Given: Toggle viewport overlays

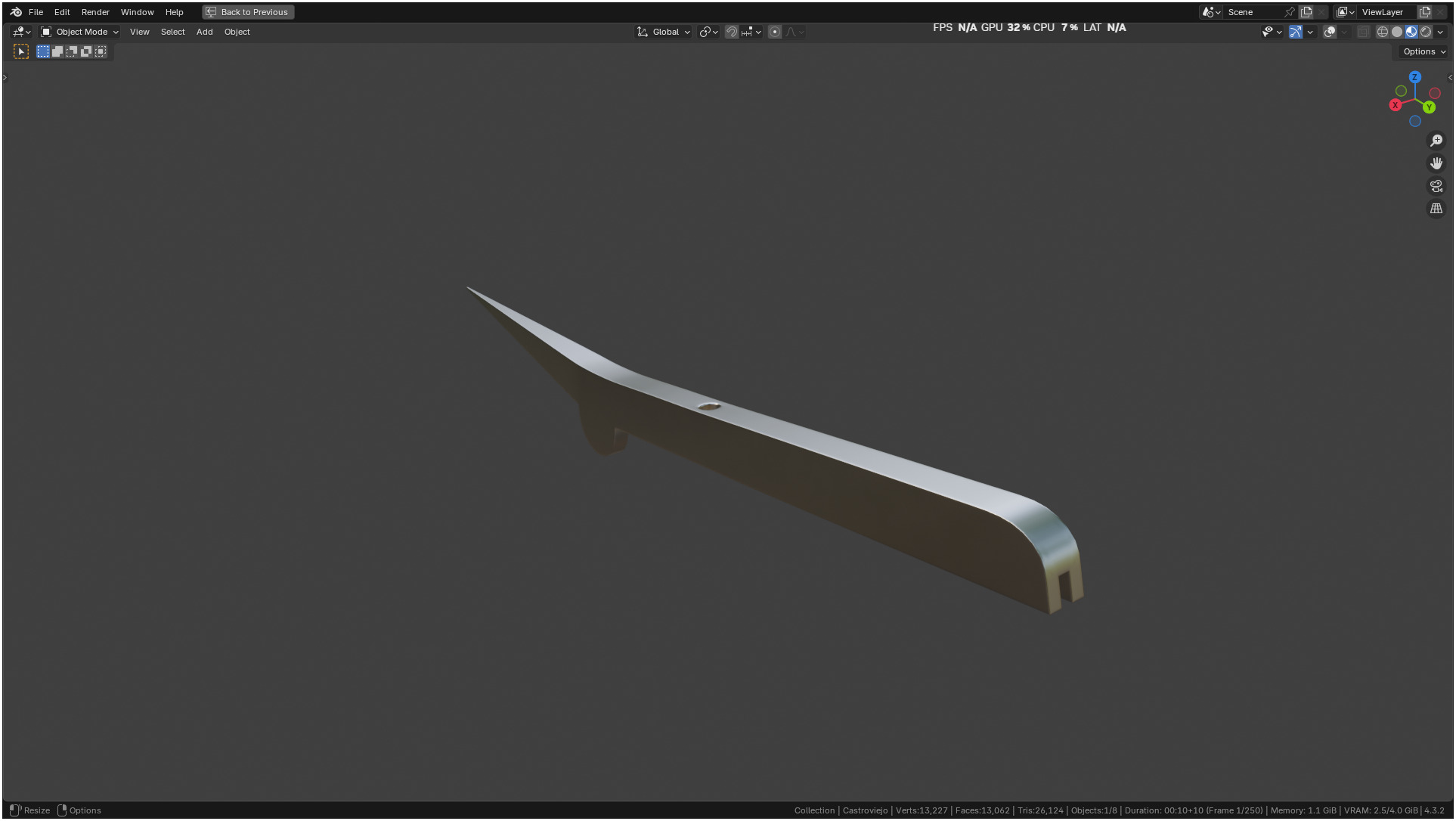Looking at the screenshot, I should pos(1330,32).
